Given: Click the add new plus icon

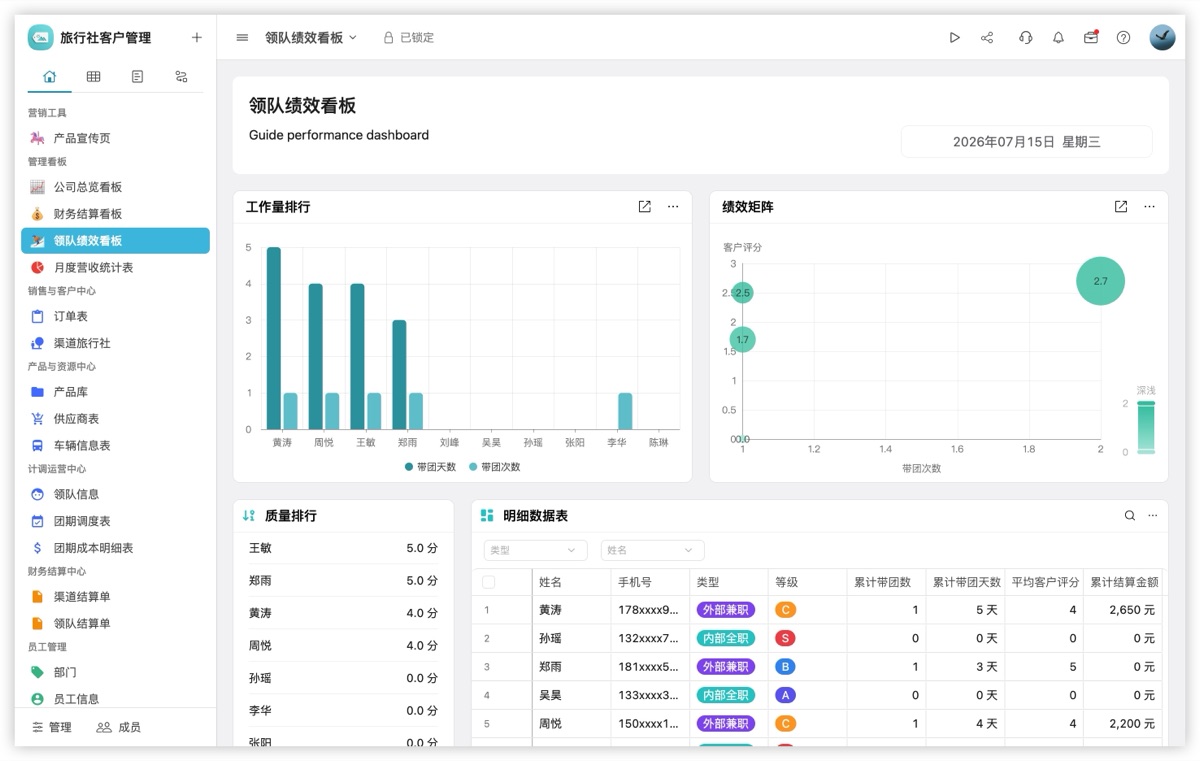Looking at the screenshot, I should coord(196,37).
